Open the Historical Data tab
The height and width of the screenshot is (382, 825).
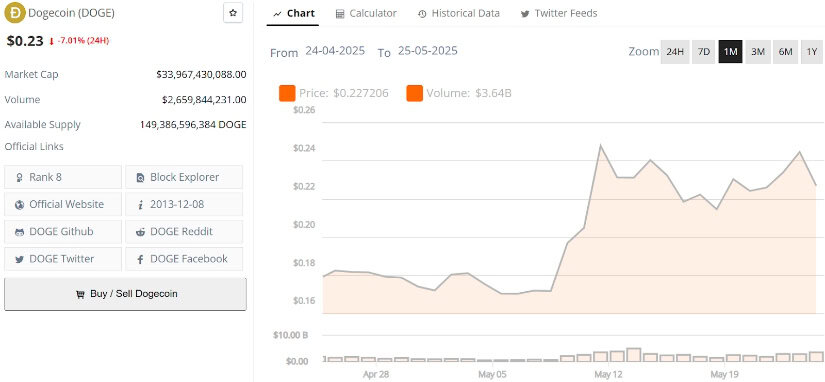[x=459, y=14]
